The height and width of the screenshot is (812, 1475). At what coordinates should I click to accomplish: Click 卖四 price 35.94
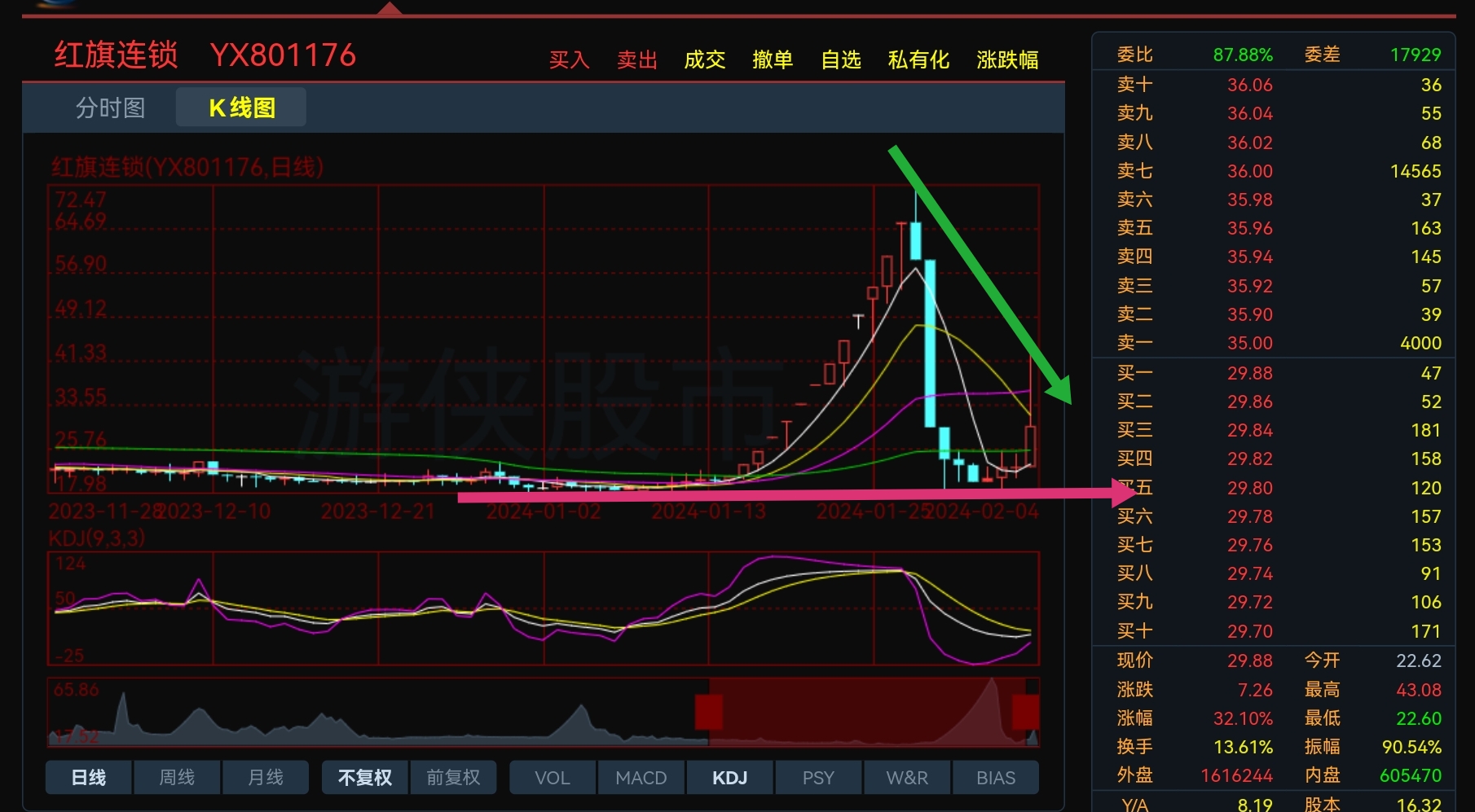click(1250, 257)
